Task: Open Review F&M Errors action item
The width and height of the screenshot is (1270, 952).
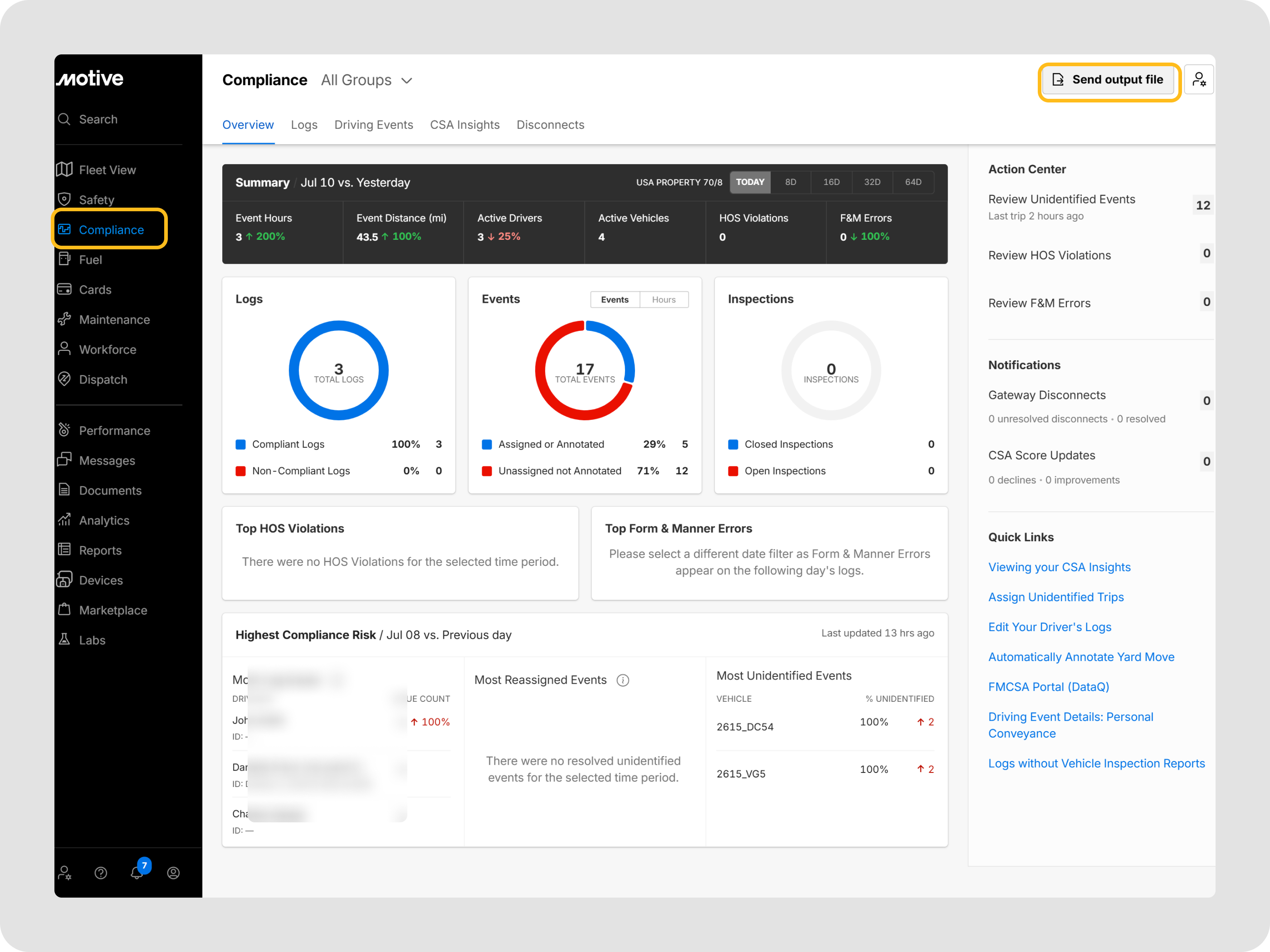Action: click(1101, 302)
